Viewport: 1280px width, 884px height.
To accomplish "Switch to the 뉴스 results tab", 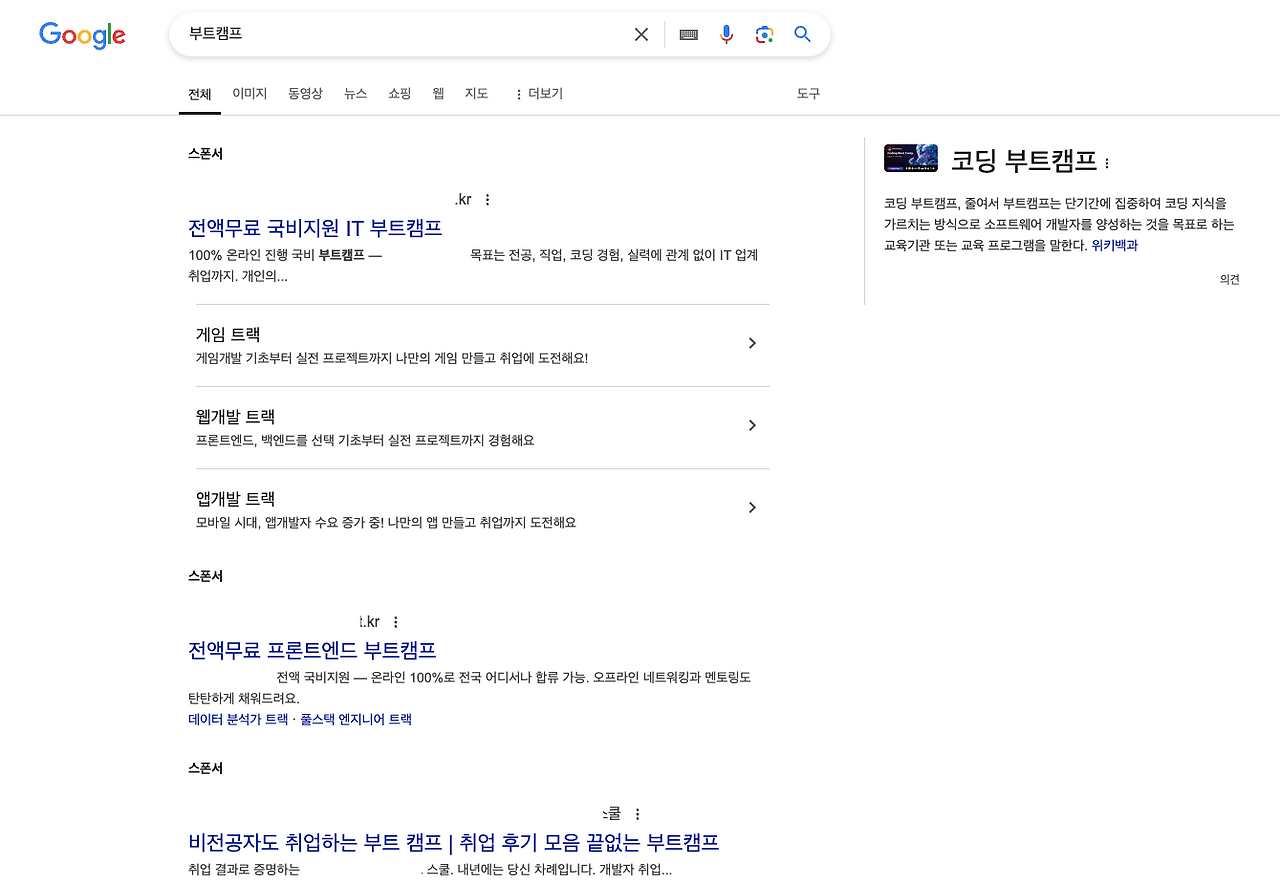I will (355, 93).
